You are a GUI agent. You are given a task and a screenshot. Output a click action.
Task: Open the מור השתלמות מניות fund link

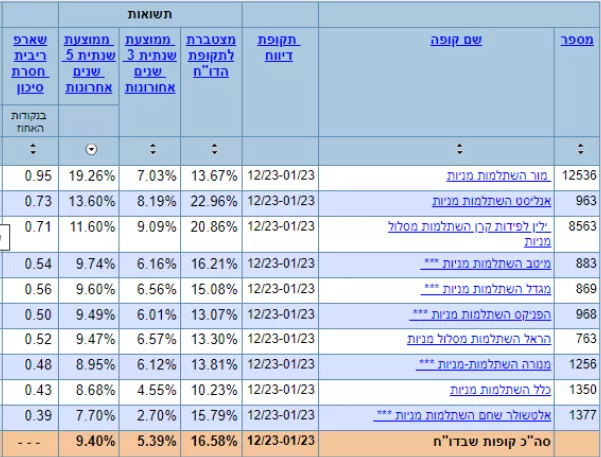(497, 176)
